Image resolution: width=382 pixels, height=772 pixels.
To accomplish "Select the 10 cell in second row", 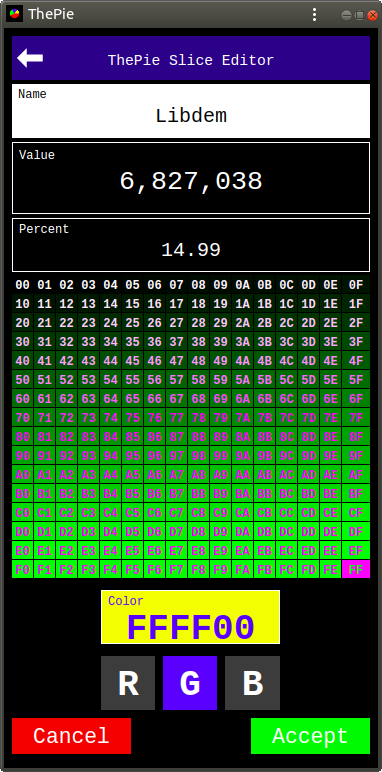I will coord(23,304).
